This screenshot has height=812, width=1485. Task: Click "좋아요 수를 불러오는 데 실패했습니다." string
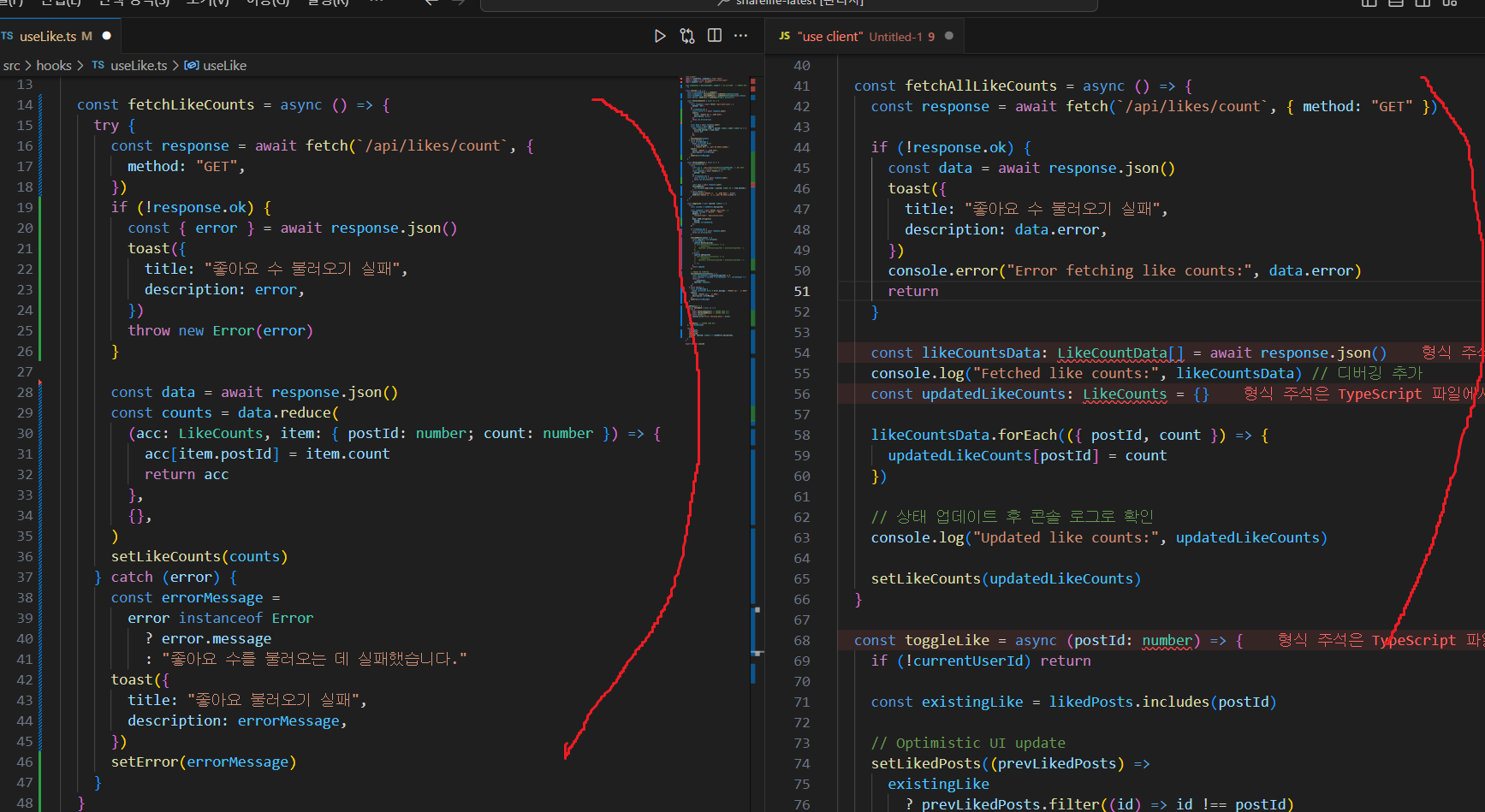pyautogui.click(x=314, y=659)
